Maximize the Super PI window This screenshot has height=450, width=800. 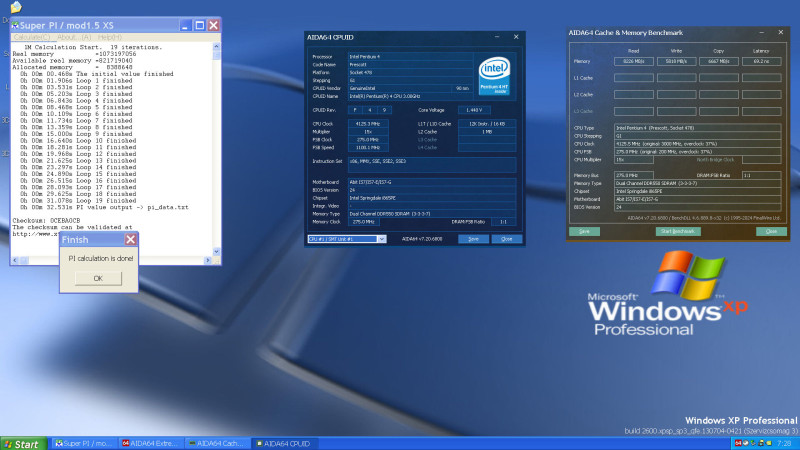pyautogui.click(x=199, y=25)
